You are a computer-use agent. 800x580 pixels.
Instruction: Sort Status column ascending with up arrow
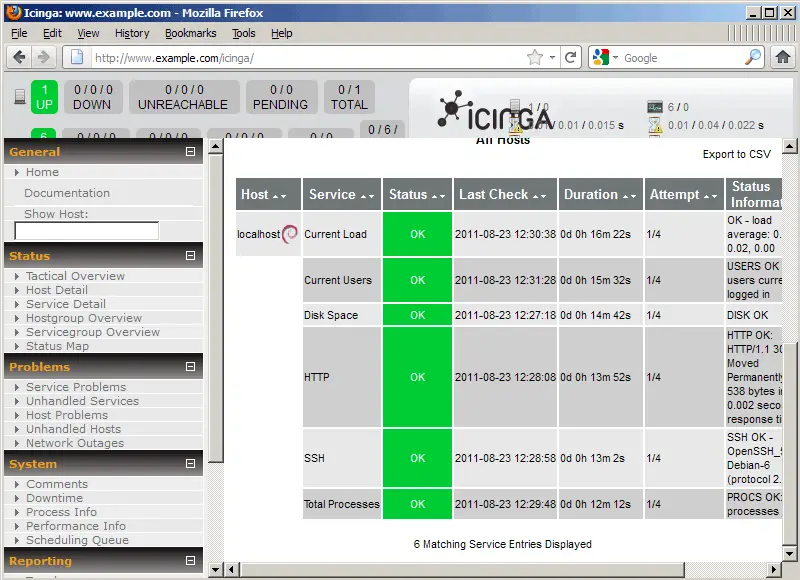(x=435, y=196)
